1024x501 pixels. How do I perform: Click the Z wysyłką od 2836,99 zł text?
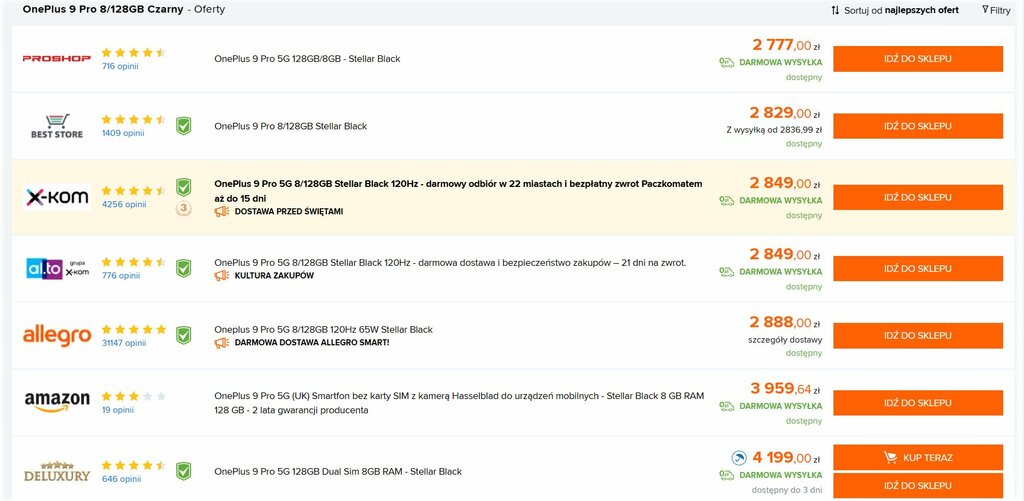click(774, 129)
